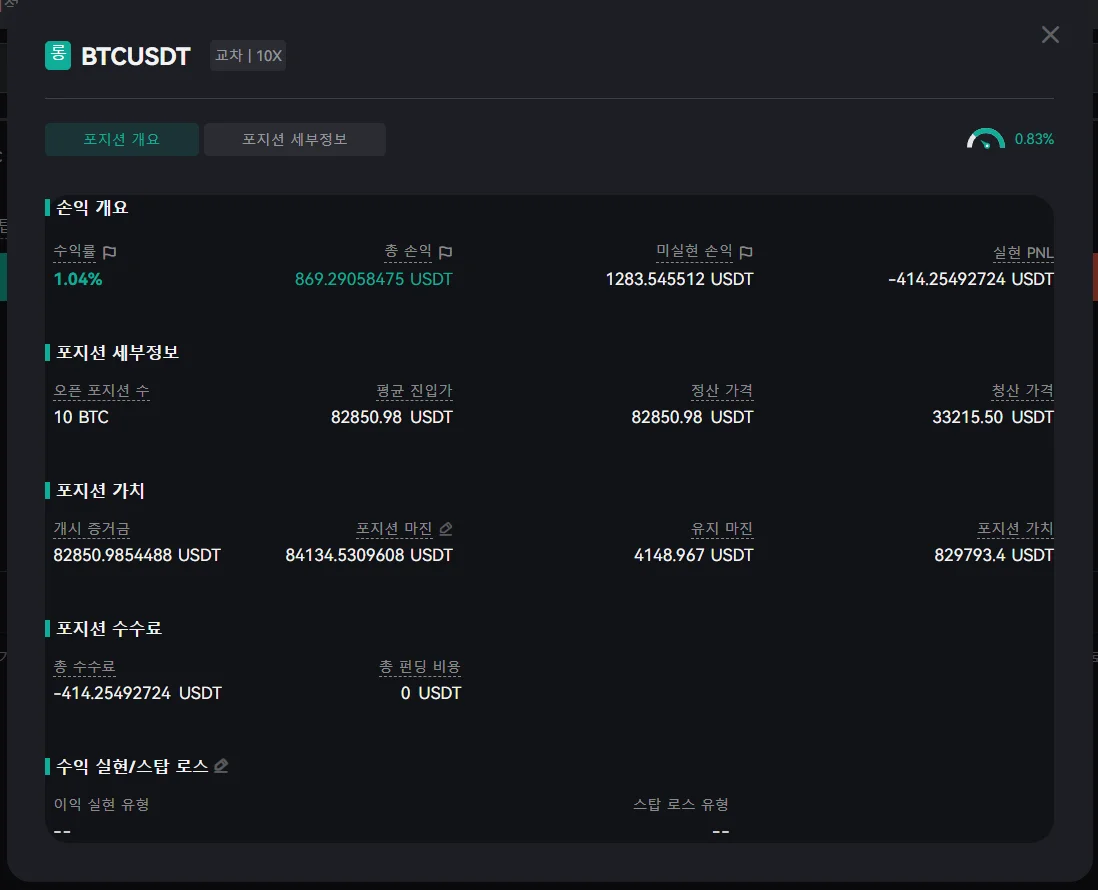Close the BTCUSDT position dialog
Screen dimensions: 1098x890
coord(1050,35)
